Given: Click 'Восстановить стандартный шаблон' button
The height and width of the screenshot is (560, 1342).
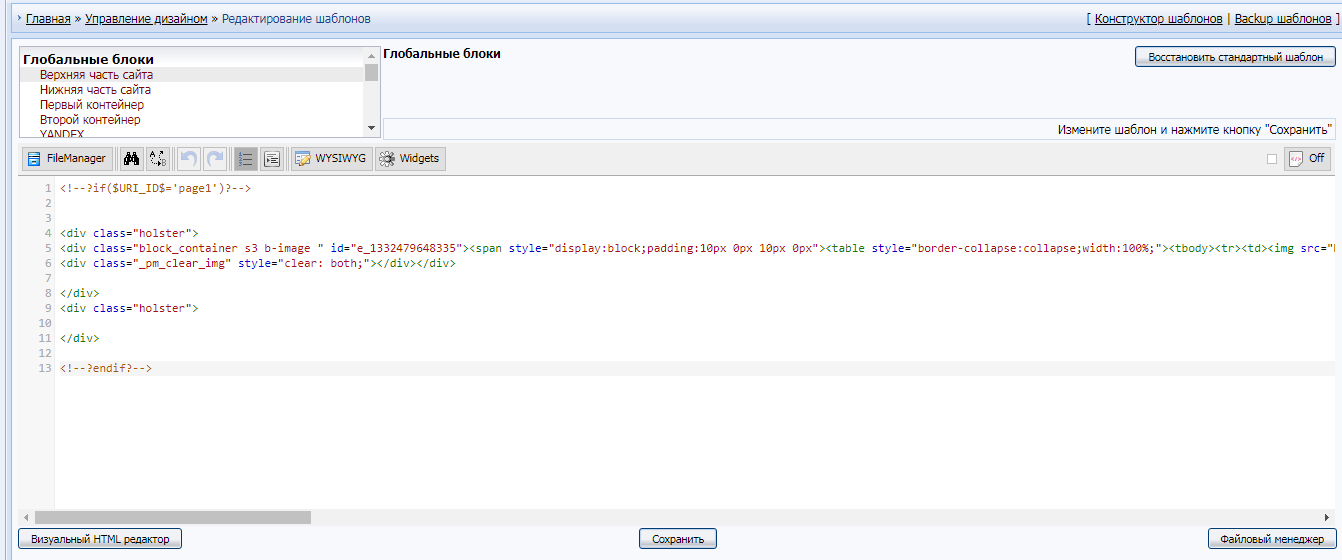Looking at the screenshot, I should point(1235,57).
